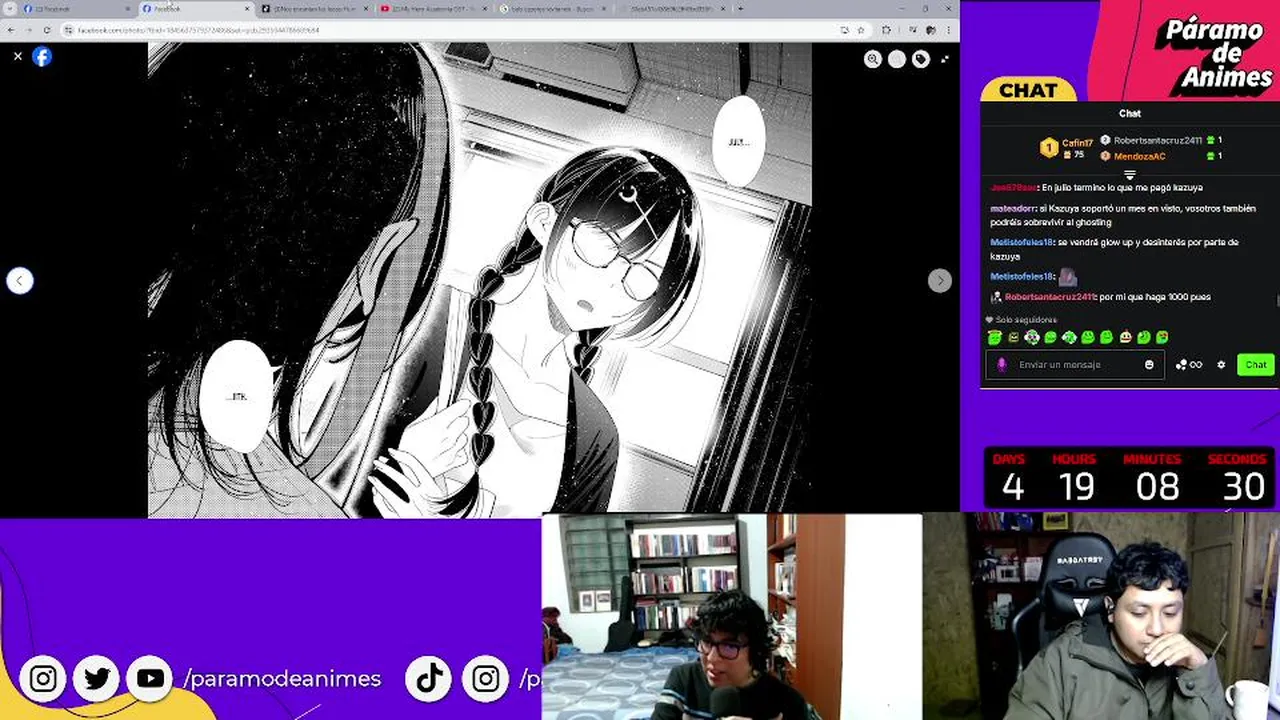Screen dimensions: 1280x720
Task: Open chat settings gear
Action: pyautogui.click(x=1221, y=365)
